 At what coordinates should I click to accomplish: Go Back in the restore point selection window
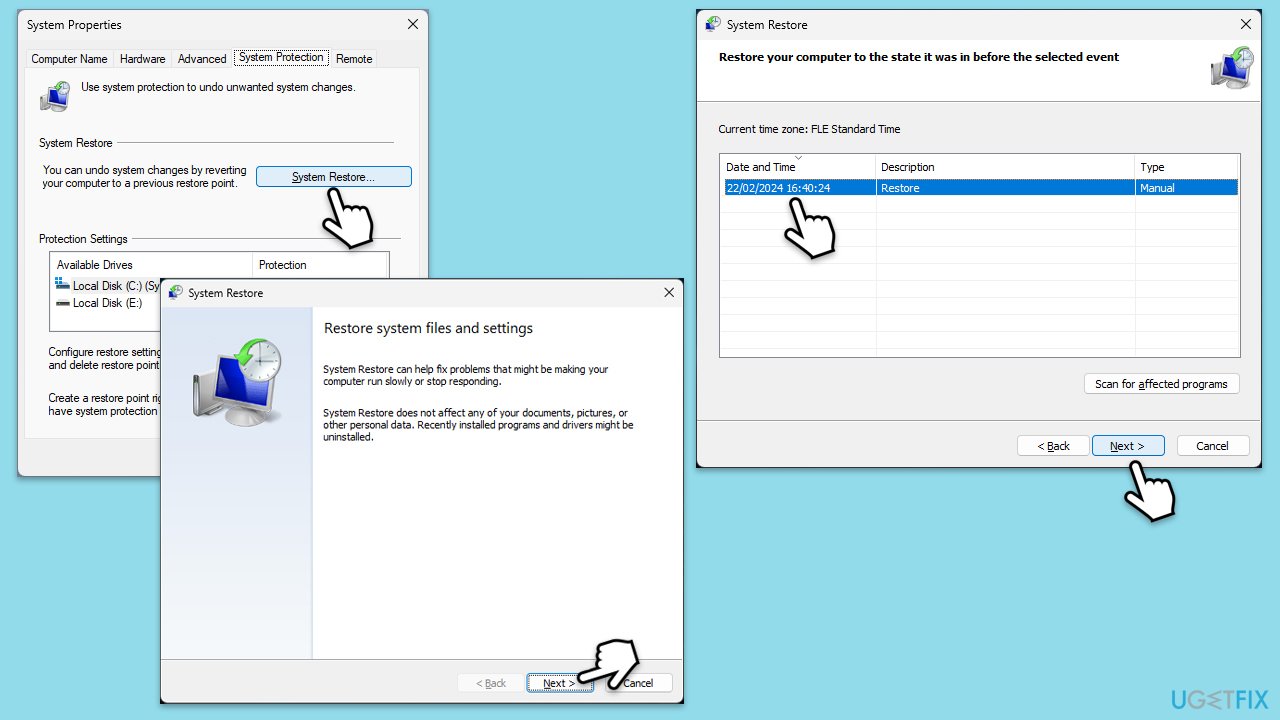tap(1053, 446)
